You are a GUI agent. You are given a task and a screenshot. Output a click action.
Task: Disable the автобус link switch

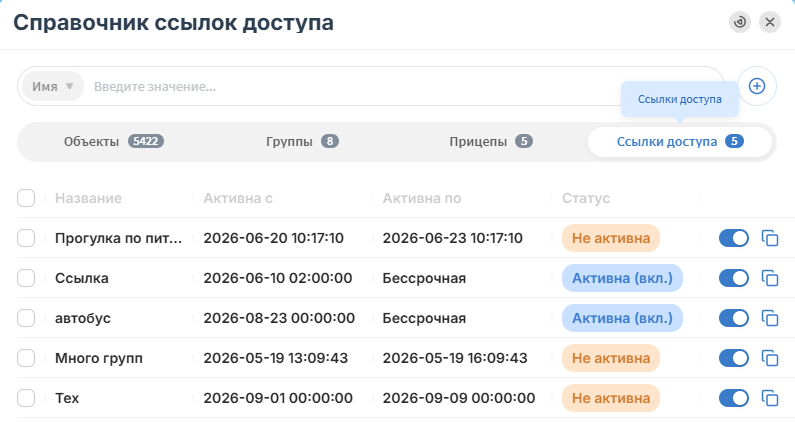[734, 318]
